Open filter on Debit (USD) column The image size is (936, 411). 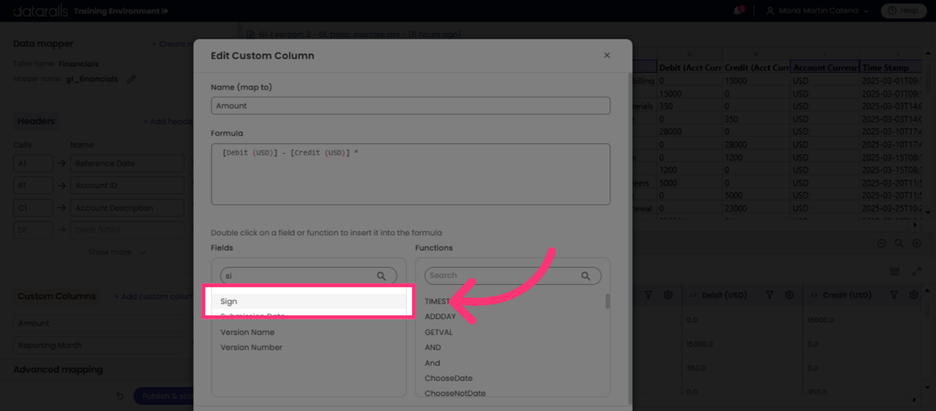click(x=769, y=295)
